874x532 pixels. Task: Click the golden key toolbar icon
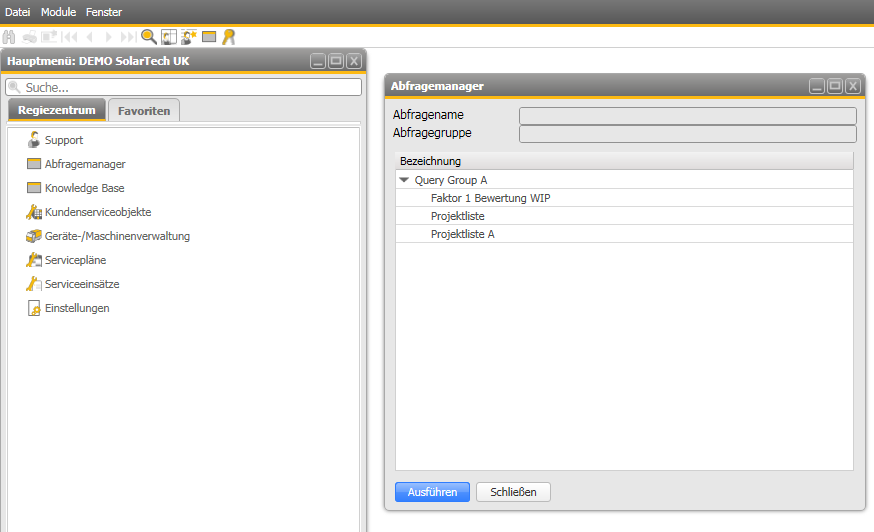229,37
